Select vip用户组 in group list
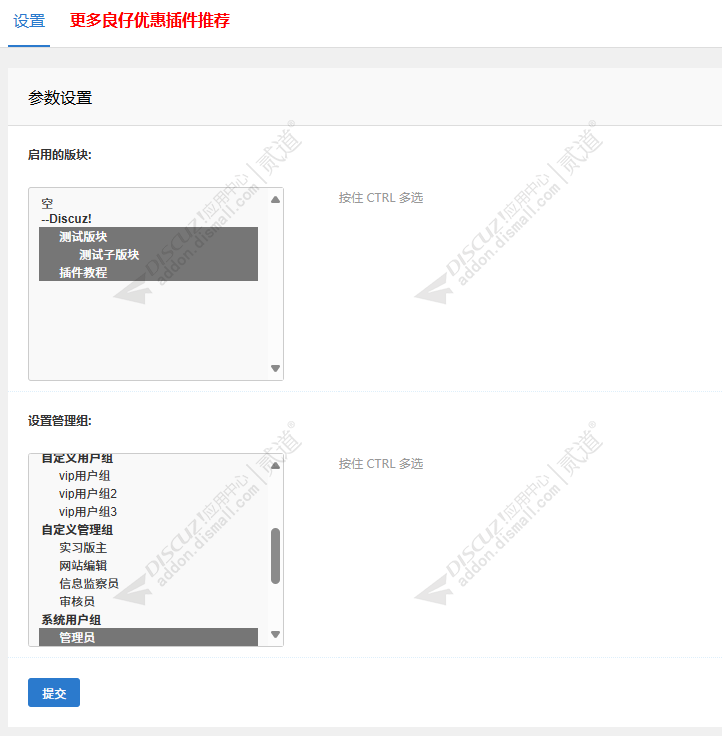This screenshot has width=722, height=736. [x=148, y=475]
